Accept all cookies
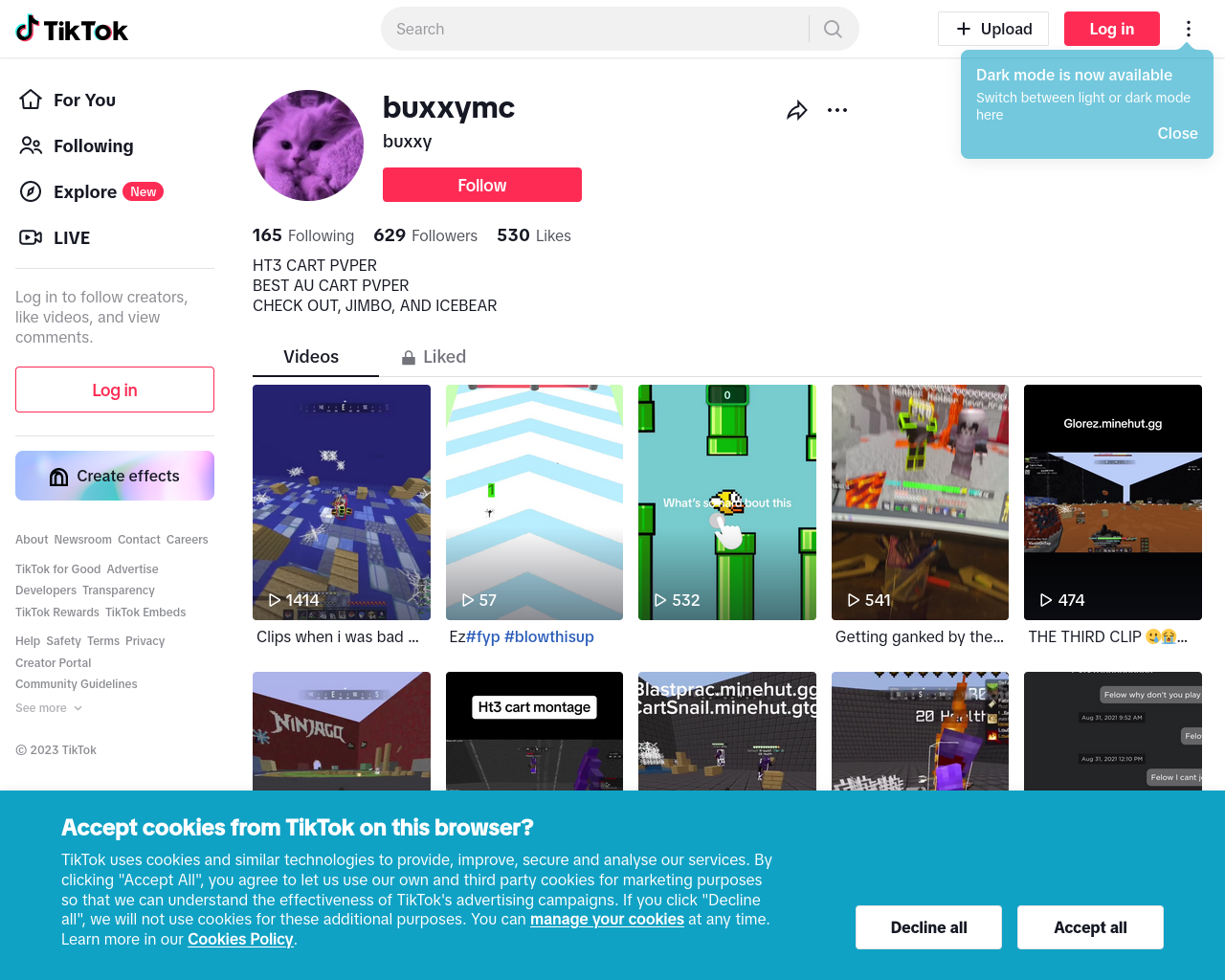 pos(1090,927)
